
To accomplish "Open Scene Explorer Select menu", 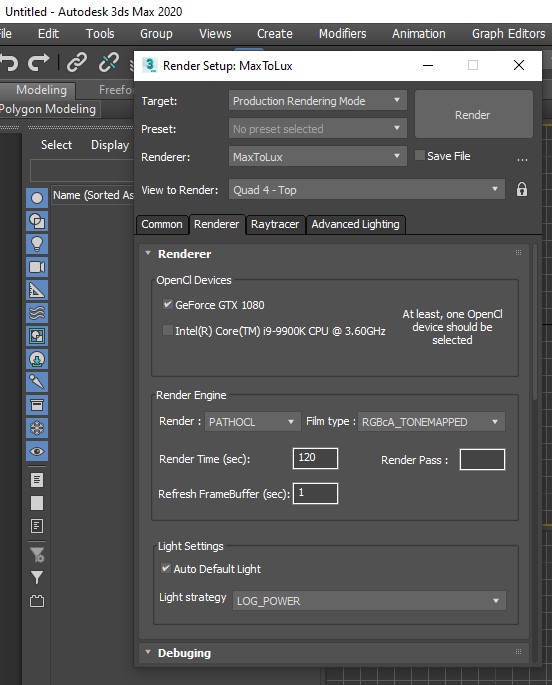I will pos(56,145).
